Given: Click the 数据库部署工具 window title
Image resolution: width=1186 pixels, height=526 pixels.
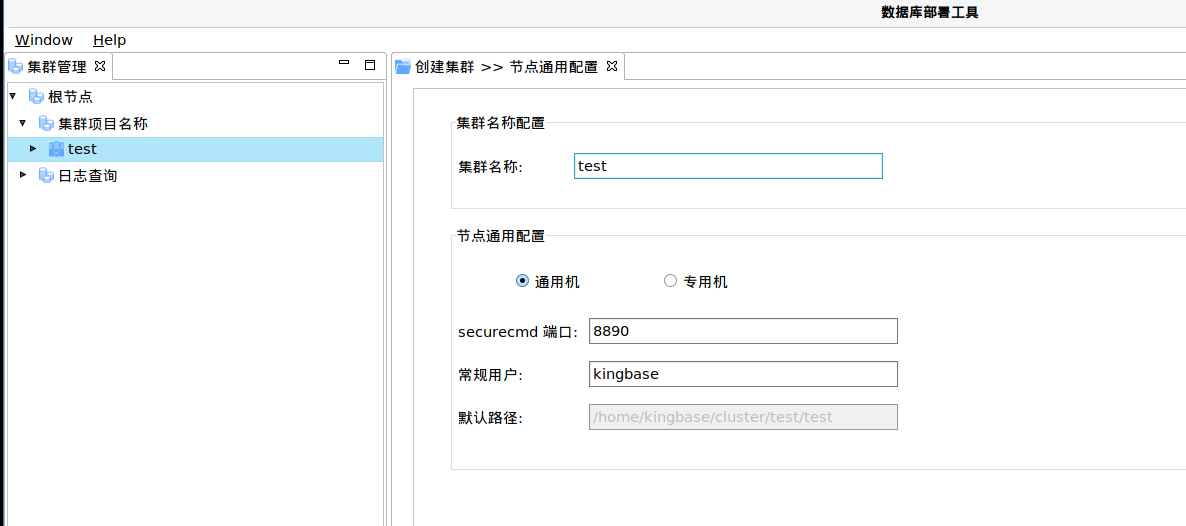Looking at the screenshot, I should point(930,12).
